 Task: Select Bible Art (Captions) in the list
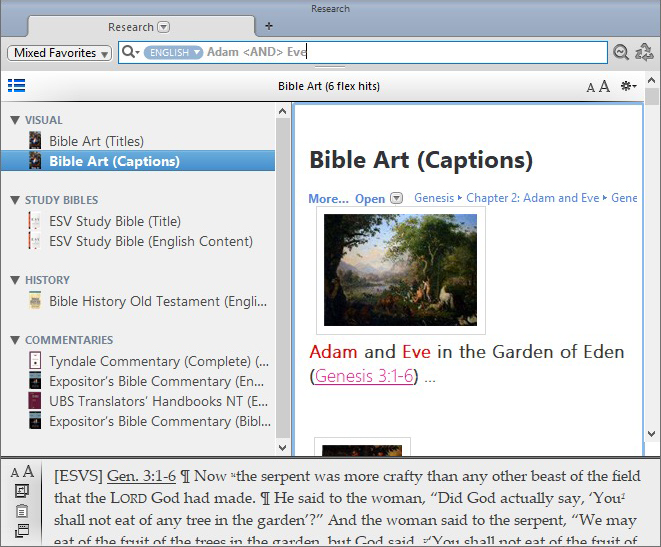pos(138,161)
